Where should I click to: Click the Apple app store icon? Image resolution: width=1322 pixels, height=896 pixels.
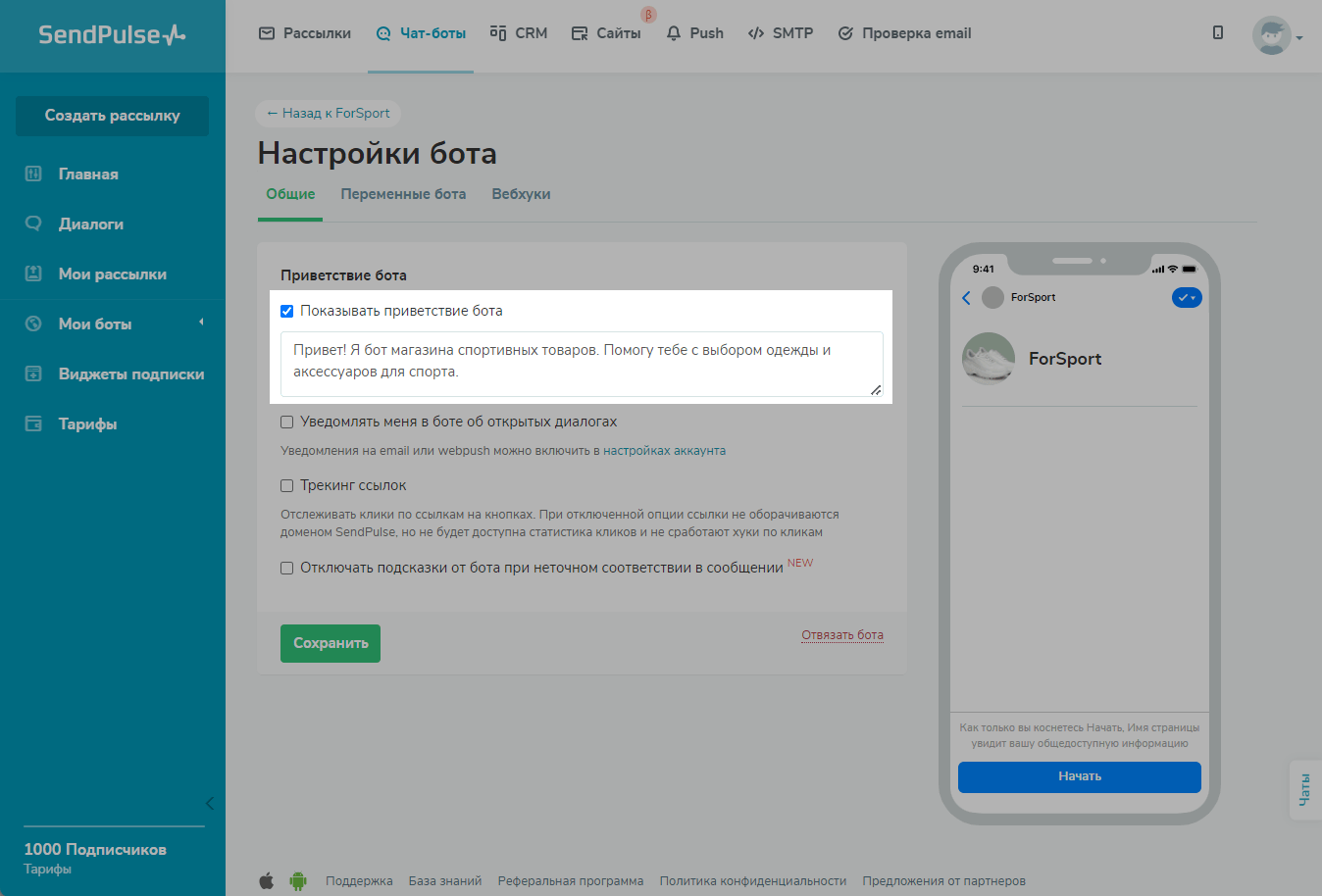pyautogui.click(x=266, y=880)
